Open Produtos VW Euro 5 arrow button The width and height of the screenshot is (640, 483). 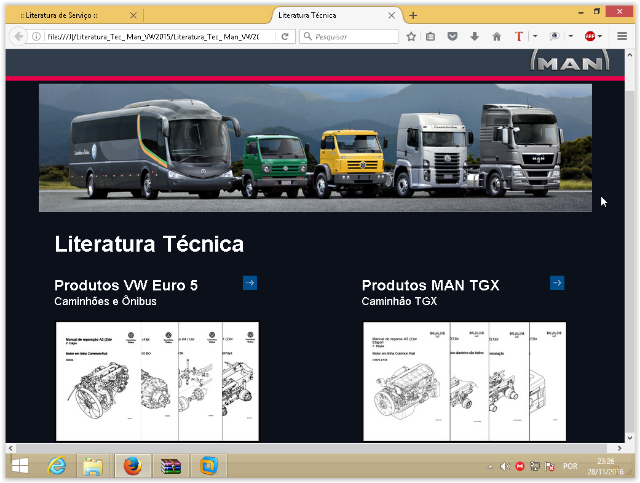[250, 283]
